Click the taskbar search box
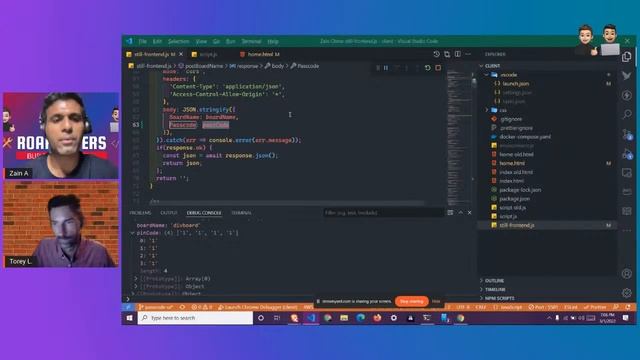The width and height of the screenshot is (640, 360). pos(196,318)
